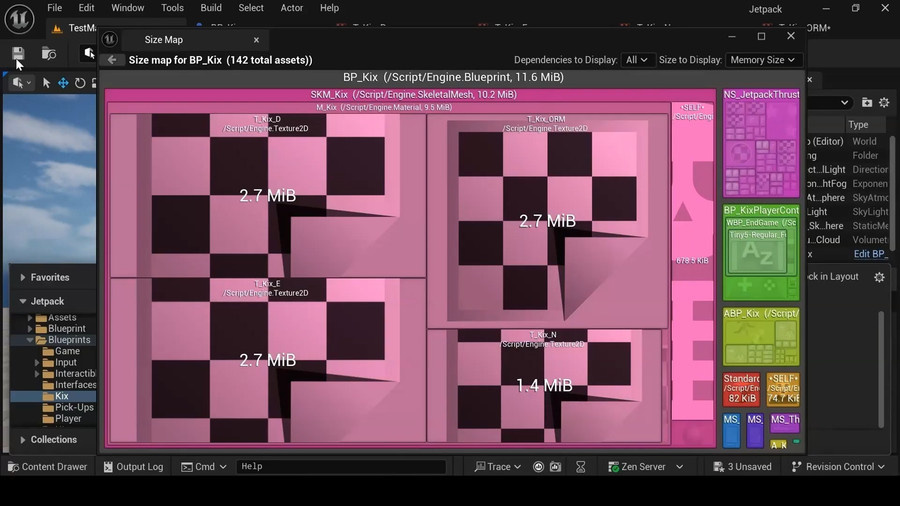Viewport: 900px width, 506px height.
Task: Click the purple MS_Th tile
Action: (785, 423)
